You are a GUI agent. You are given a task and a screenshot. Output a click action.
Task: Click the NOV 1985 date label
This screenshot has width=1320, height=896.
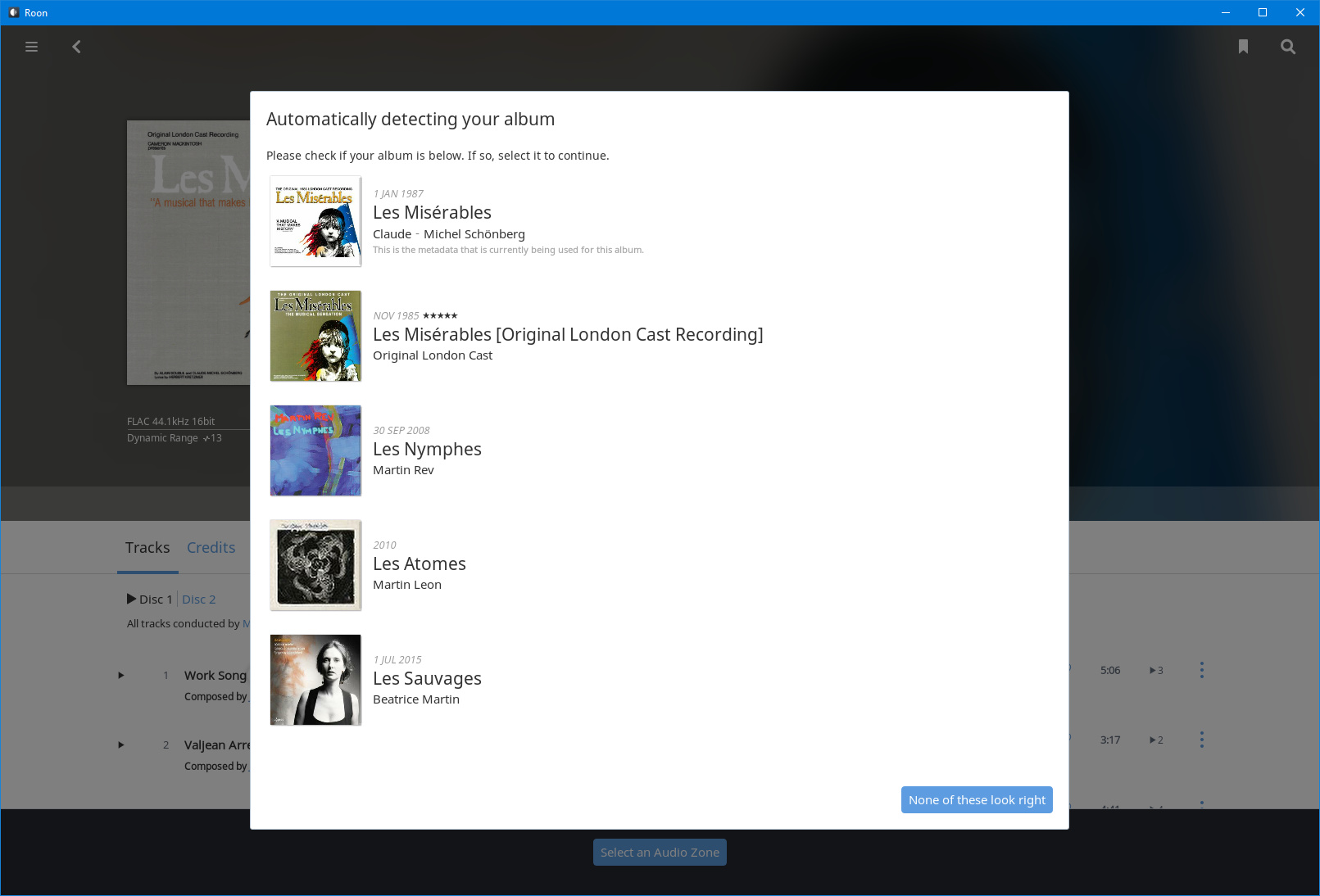(x=396, y=316)
